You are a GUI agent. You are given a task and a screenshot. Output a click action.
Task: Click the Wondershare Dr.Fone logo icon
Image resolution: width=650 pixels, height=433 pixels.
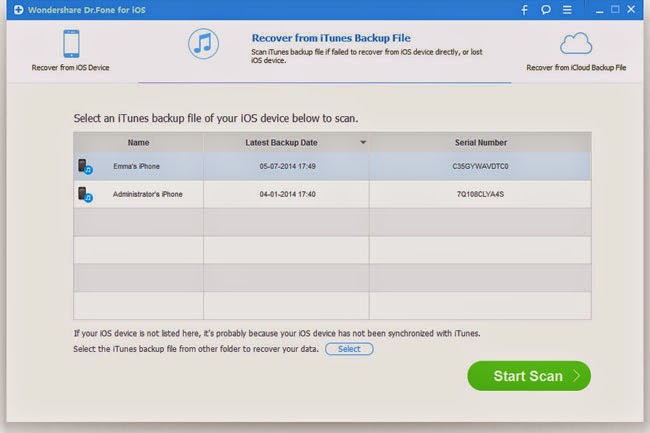(x=19, y=10)
